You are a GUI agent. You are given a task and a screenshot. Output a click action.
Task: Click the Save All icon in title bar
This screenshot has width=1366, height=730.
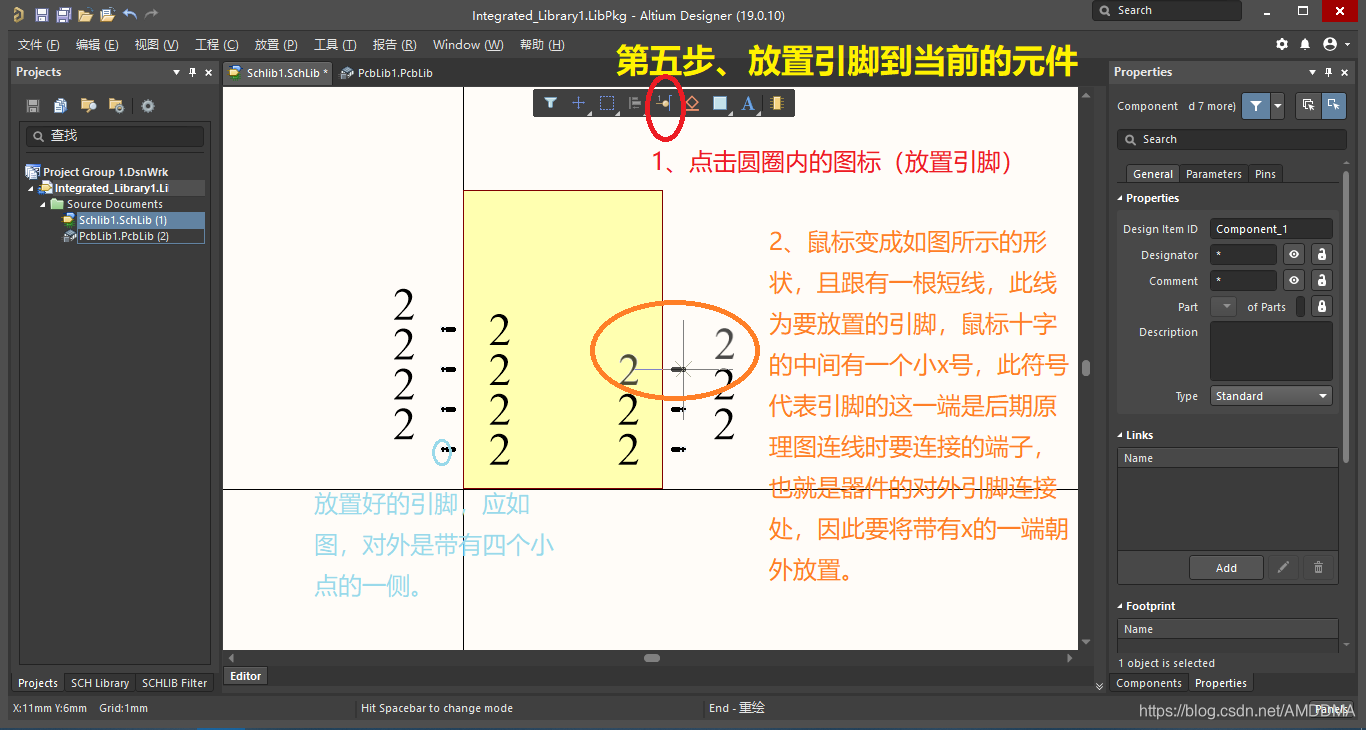63,15
